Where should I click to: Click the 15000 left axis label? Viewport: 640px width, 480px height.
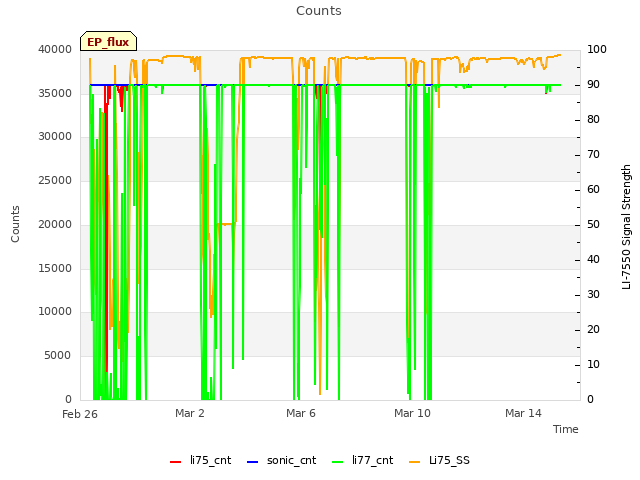click(x=55, y=268)
